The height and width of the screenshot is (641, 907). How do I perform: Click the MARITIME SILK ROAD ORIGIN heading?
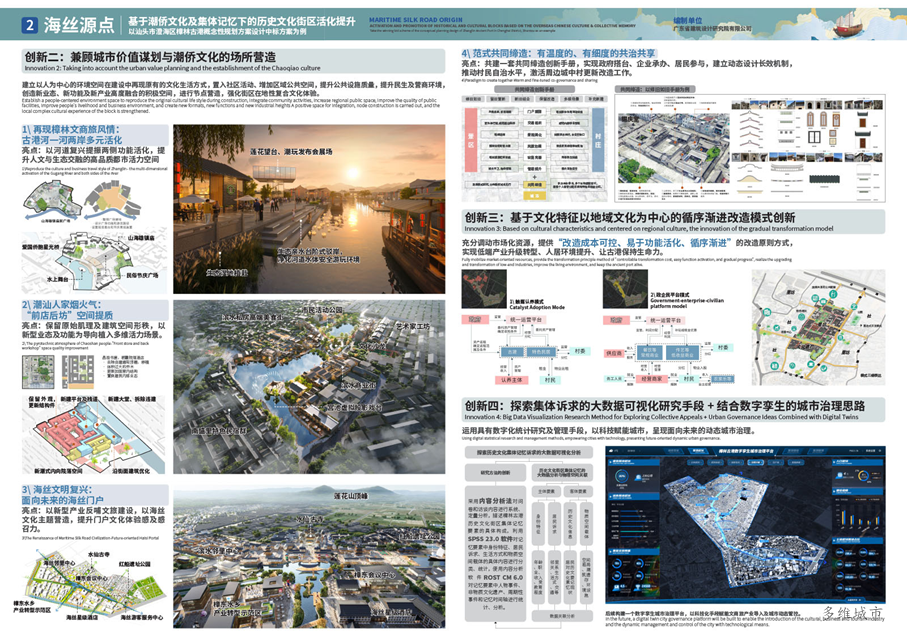tap(415, 20)
